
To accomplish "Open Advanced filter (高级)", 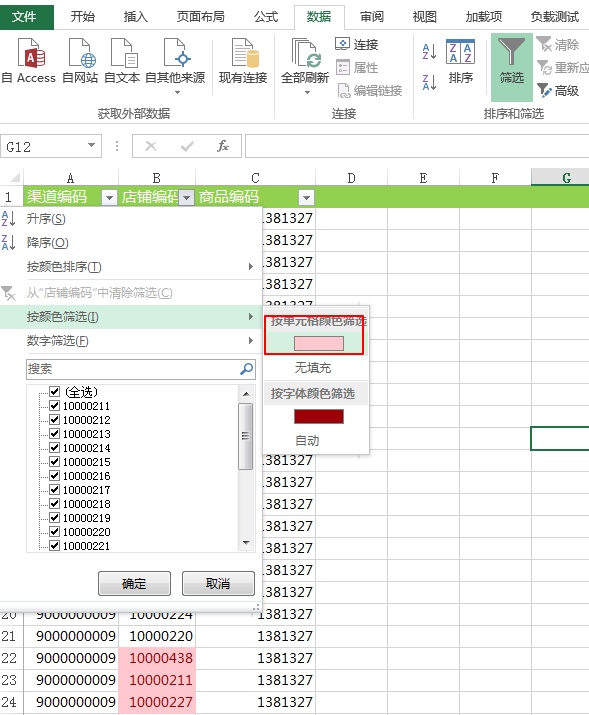I will coord(558,90).
